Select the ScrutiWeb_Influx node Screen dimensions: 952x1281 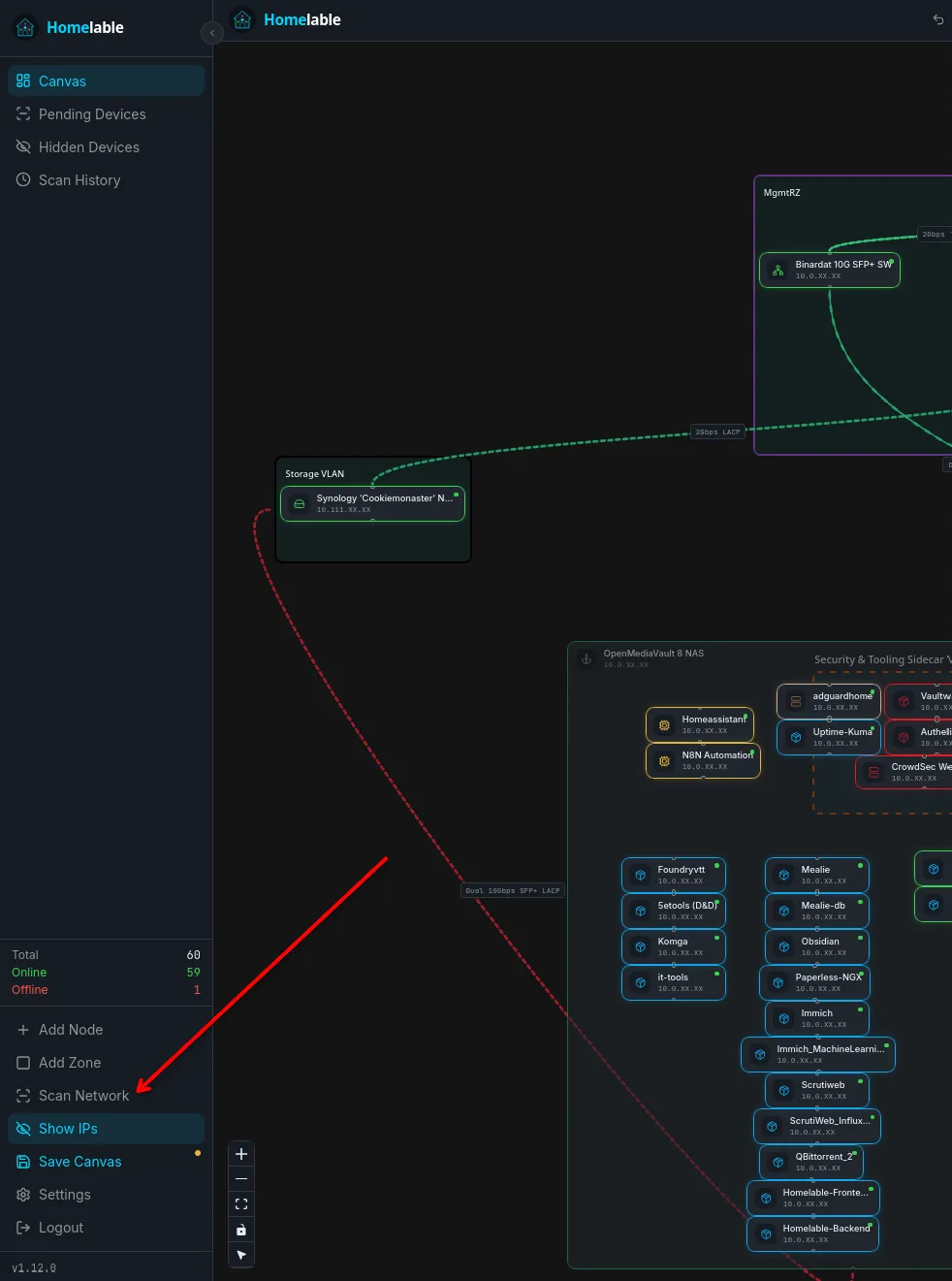tap(817, 1126)
